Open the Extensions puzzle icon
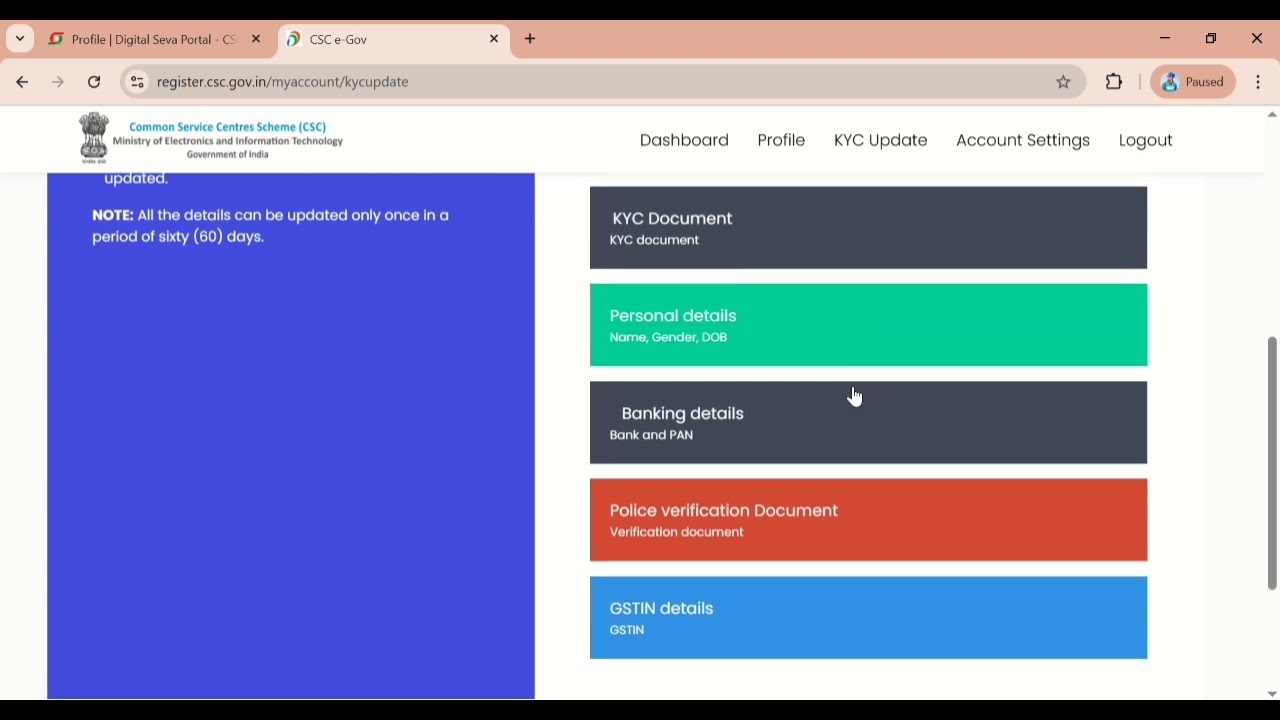This screenshot has width=1280, height=720. (1115, 83)
